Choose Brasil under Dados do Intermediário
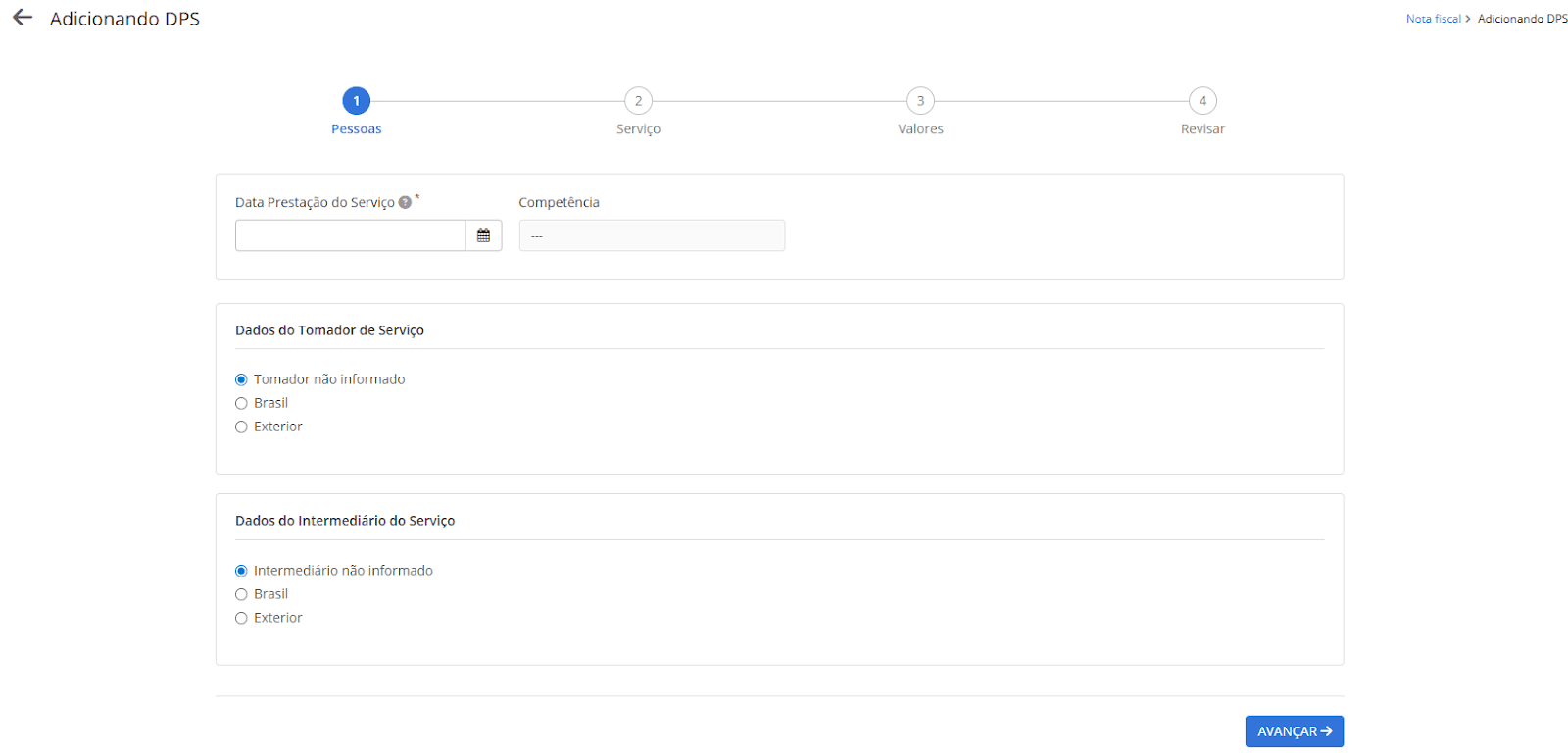 241,594
